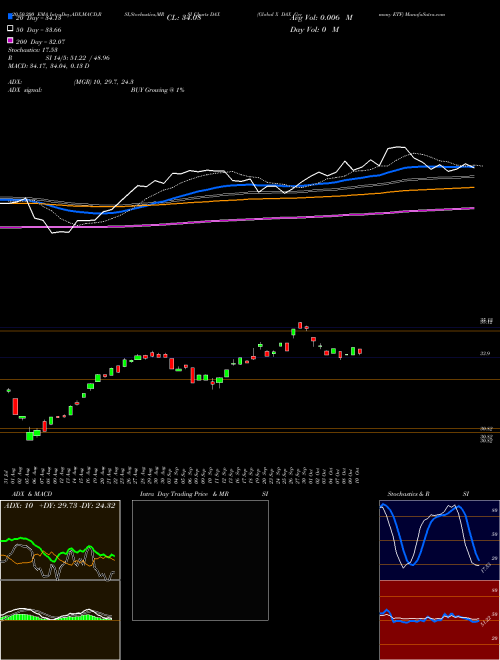Click the last candlestick on the chart

point(360,351)
